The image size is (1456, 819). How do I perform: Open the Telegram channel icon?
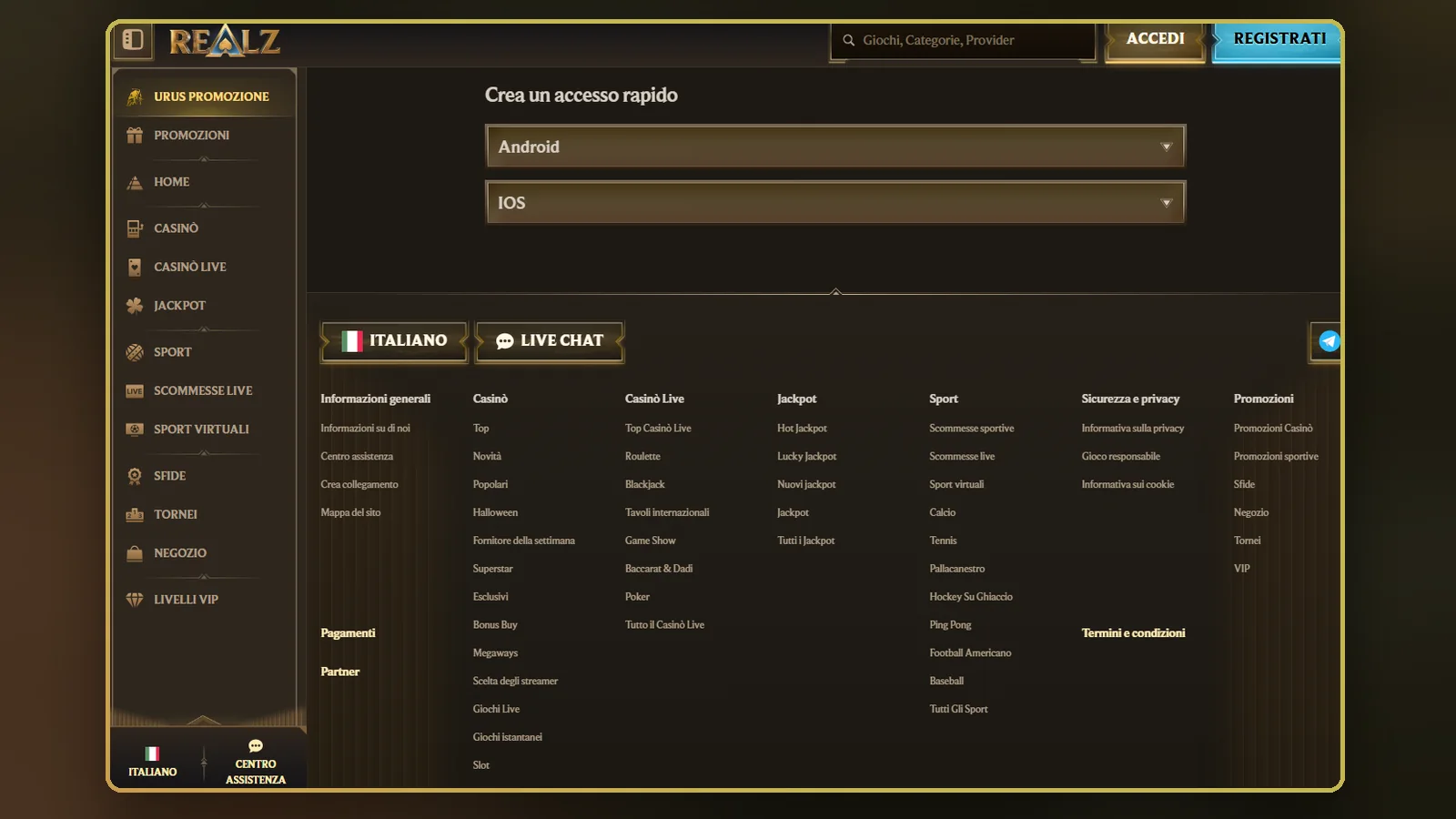tap(1329, 341)
